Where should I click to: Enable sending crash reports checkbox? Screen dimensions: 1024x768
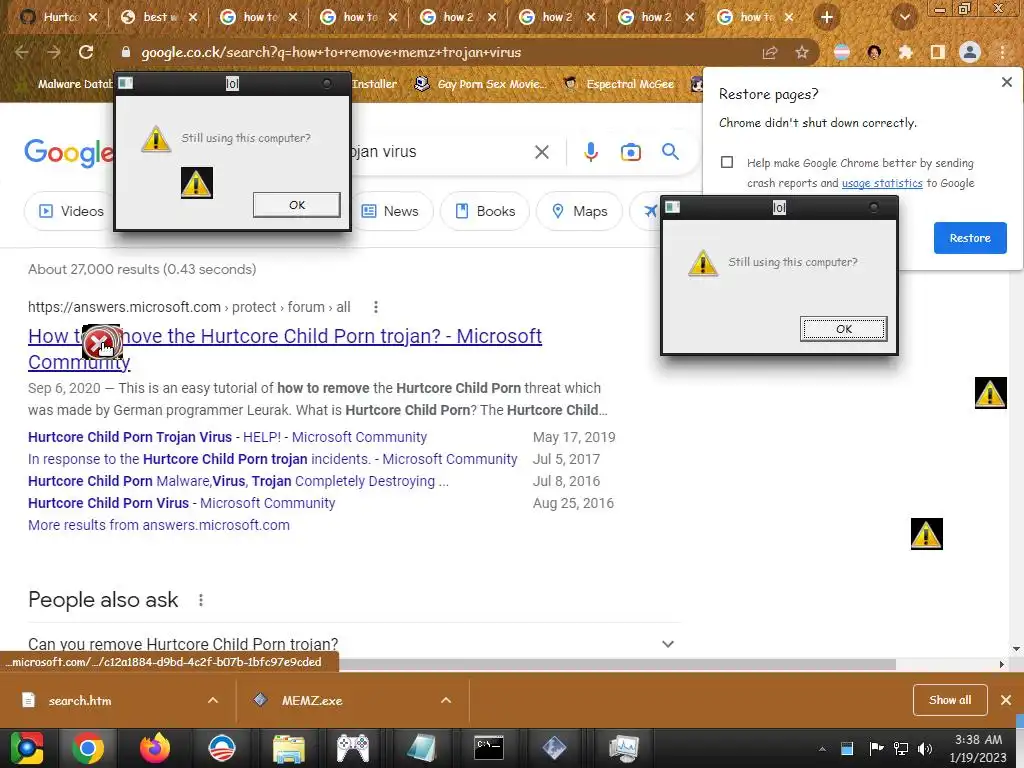pos(727,162)
